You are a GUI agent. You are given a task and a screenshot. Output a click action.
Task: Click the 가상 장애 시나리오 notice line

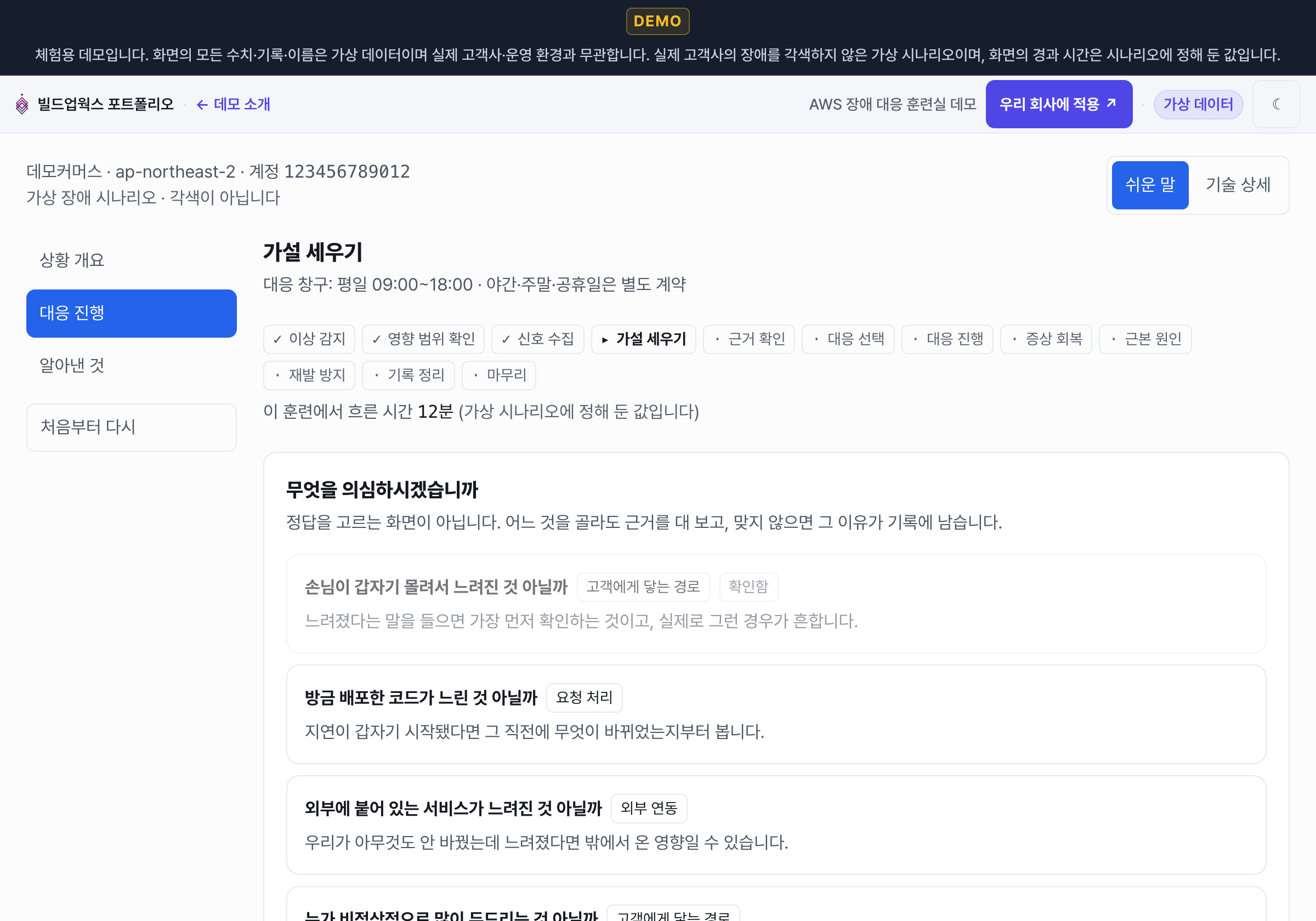[153, 198]
